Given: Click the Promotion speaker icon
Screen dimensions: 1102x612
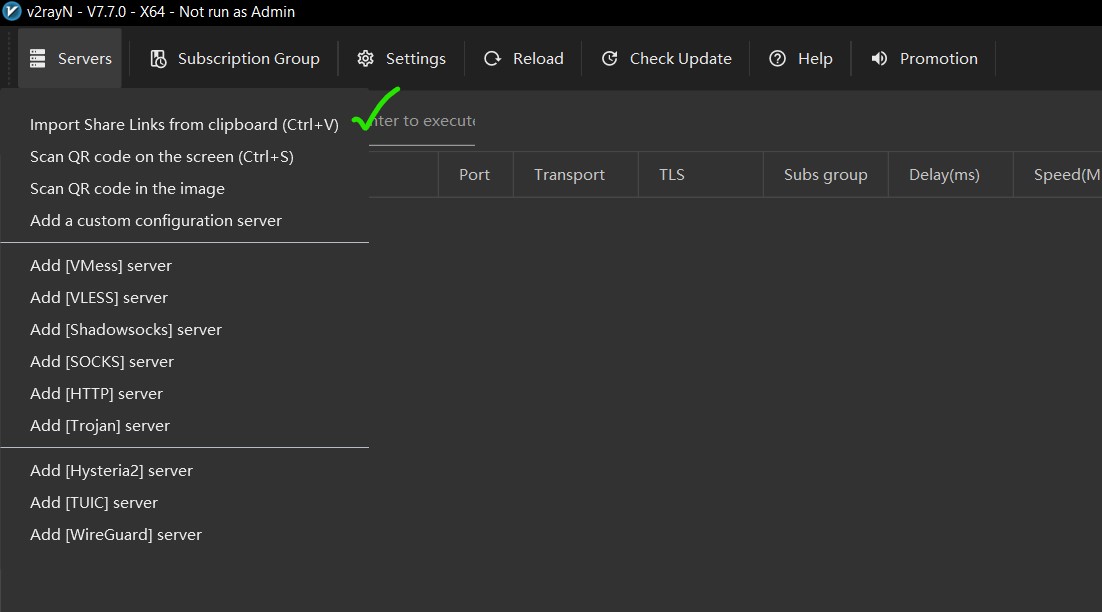Looking at the screenshot, I should point(879,59).
